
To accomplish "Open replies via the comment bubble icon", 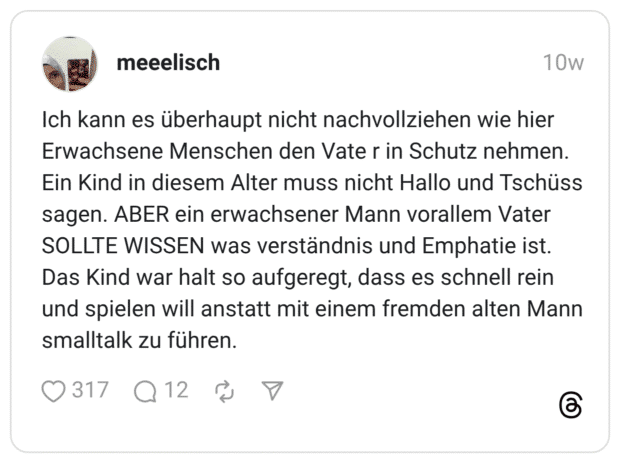I will tap(146, 391).
